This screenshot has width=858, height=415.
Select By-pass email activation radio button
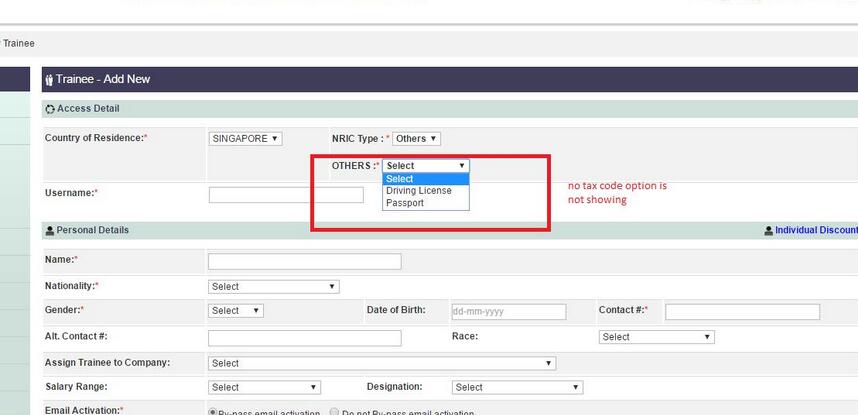click(x=212, y=411)
